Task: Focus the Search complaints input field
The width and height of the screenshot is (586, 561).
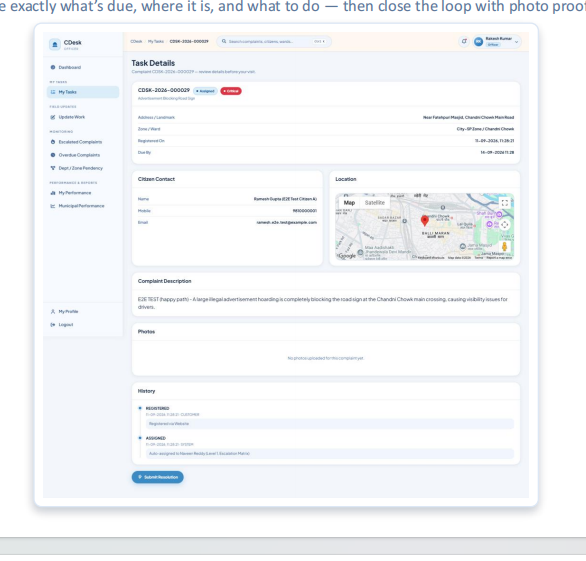Action: coord(273,41)
